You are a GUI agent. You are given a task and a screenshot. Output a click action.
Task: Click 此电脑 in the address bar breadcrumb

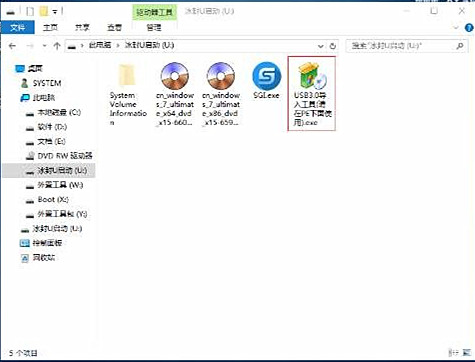pyautogui.click(x=100, y=45)
